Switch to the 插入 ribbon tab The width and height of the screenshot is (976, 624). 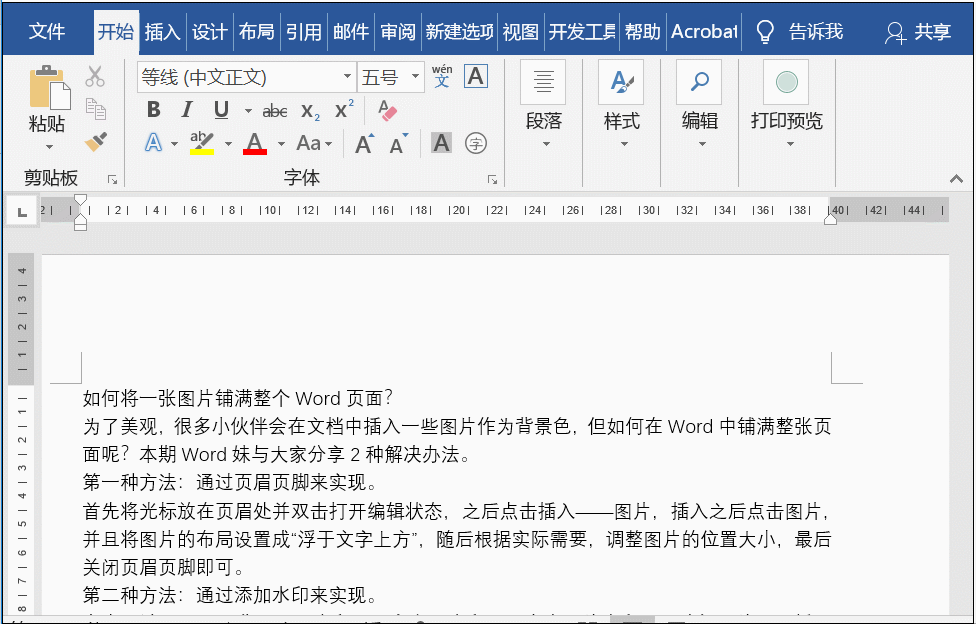tap(163, 31)
